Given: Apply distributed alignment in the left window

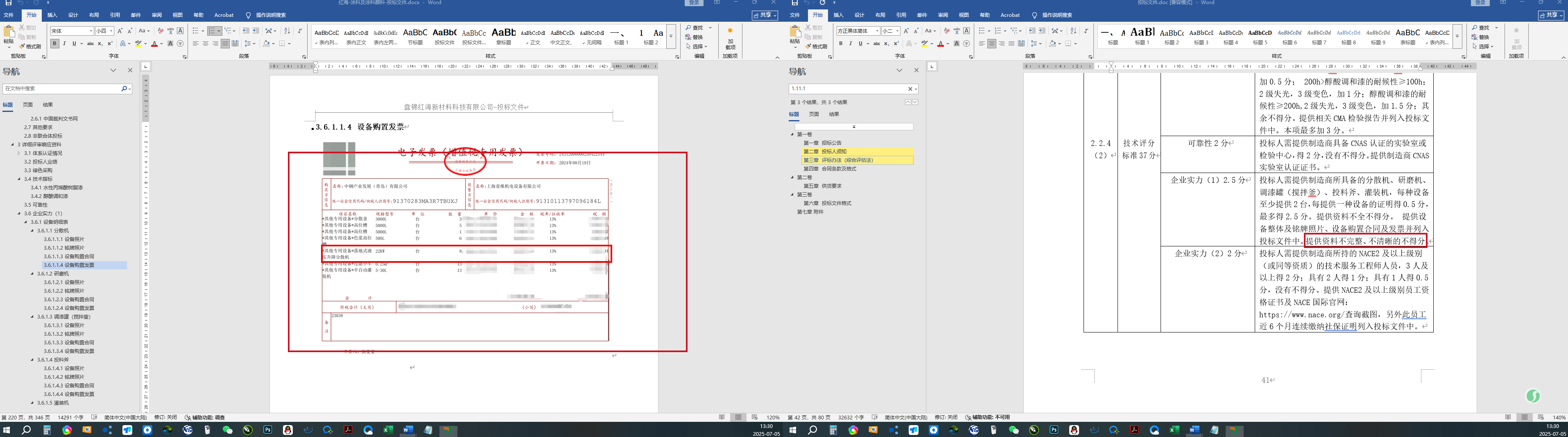Looking at the screenshot, I should [235, 43].
